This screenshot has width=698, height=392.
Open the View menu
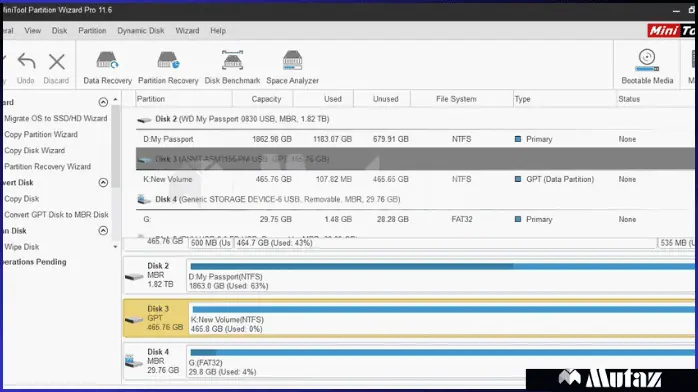(x=32, y=31)
